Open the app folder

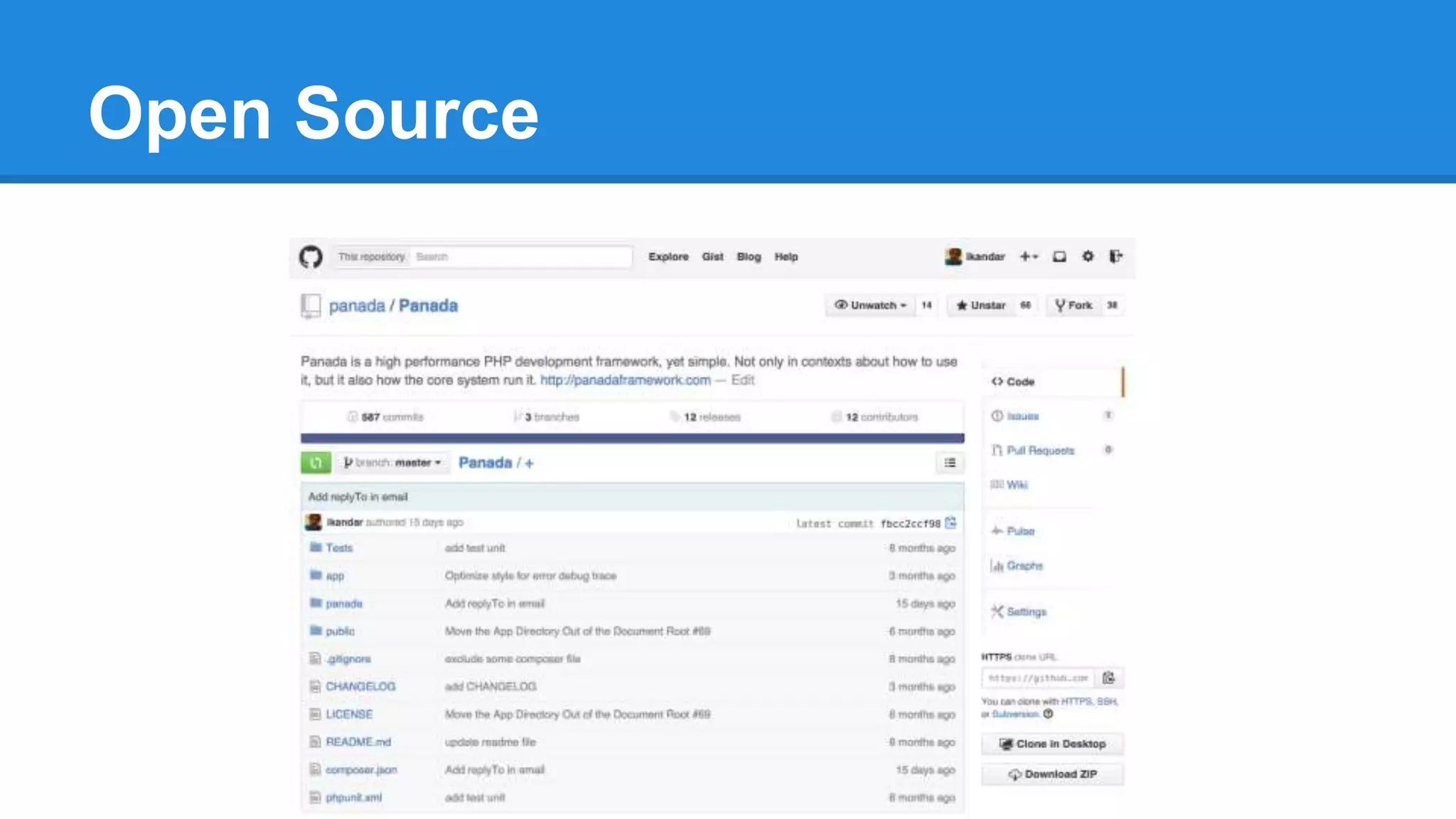335,576
